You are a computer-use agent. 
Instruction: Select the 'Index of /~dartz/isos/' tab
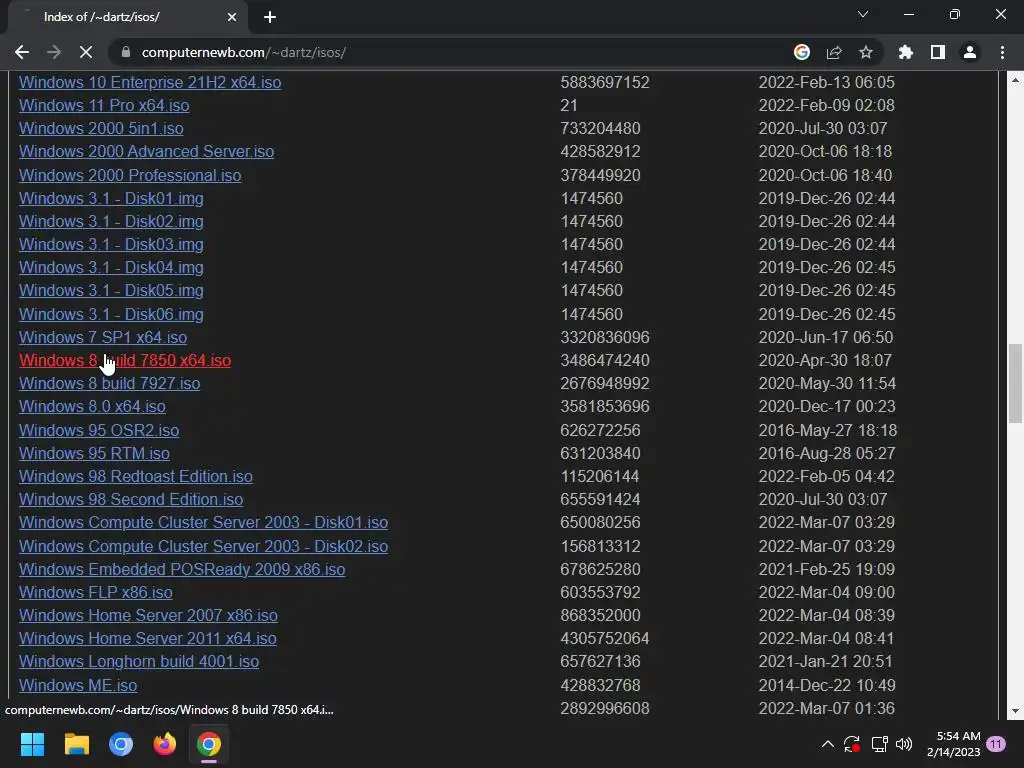click(x=128, y=17)
